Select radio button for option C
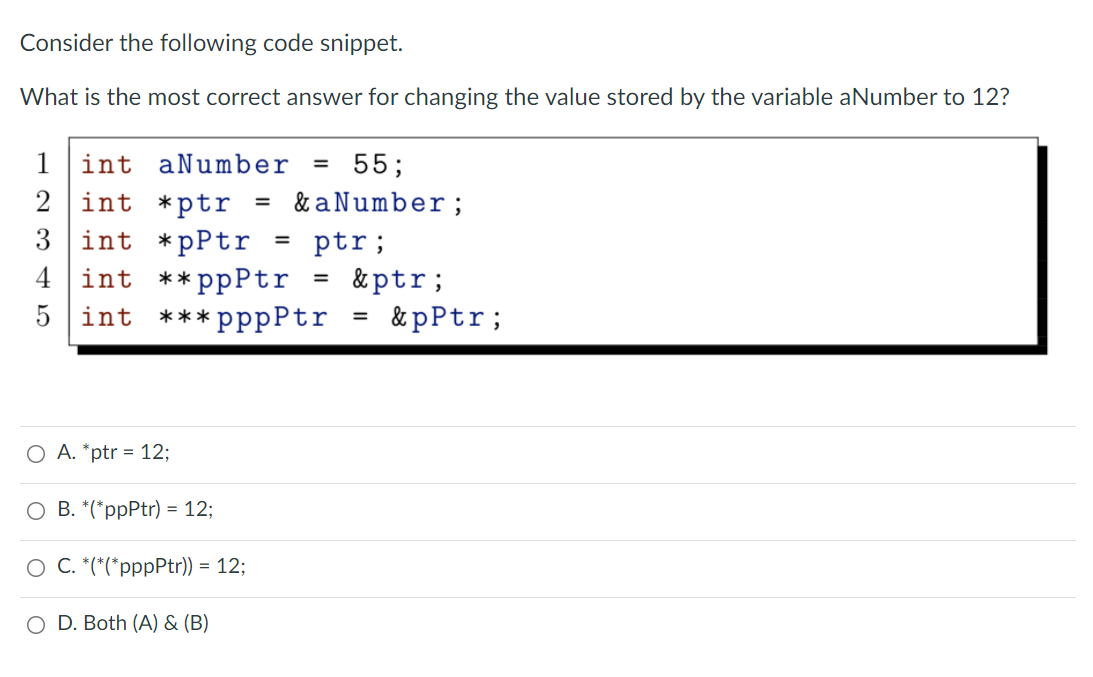The width and height of the screenshot is (1093, 677). [x=35, y=566]
